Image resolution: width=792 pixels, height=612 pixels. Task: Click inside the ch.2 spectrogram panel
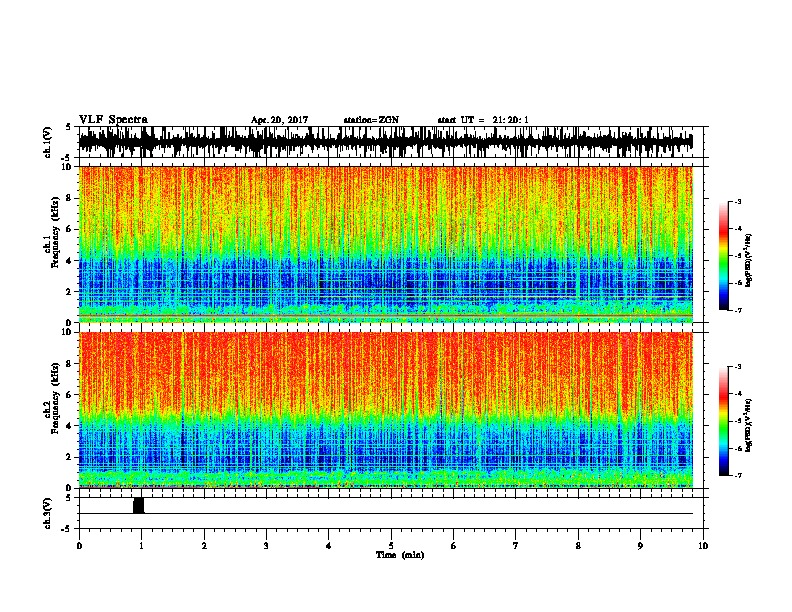point(386,410)
